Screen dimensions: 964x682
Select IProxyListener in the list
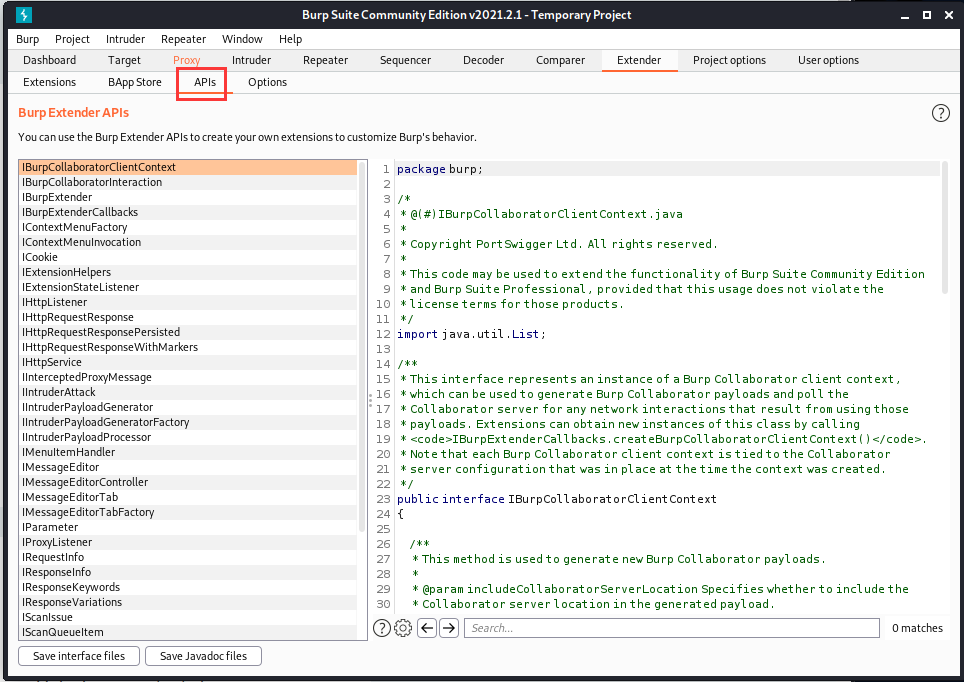tap(188, 542)
